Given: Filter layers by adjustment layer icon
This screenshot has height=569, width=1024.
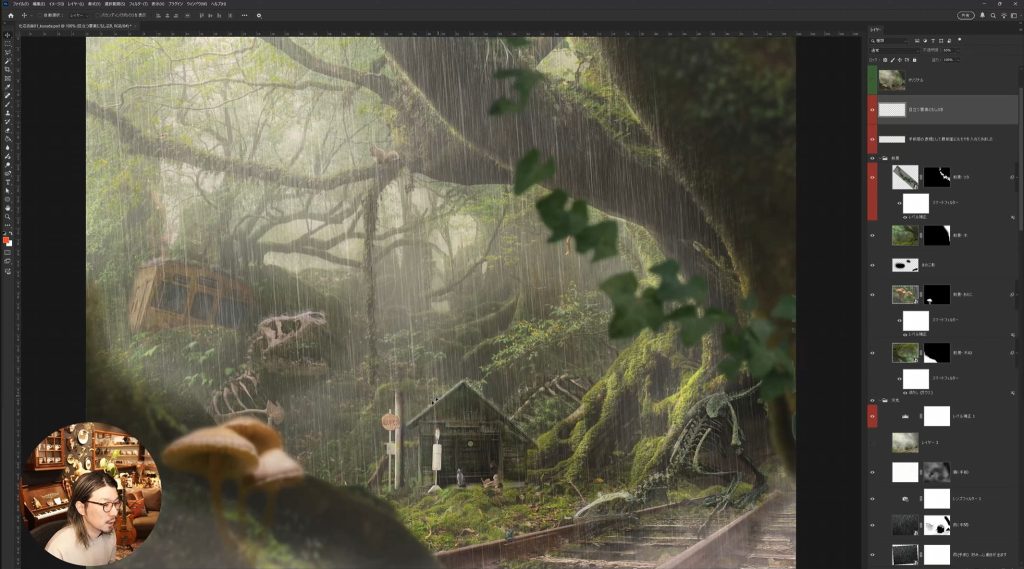Looking at the screenshot, I should click(925, 41).
